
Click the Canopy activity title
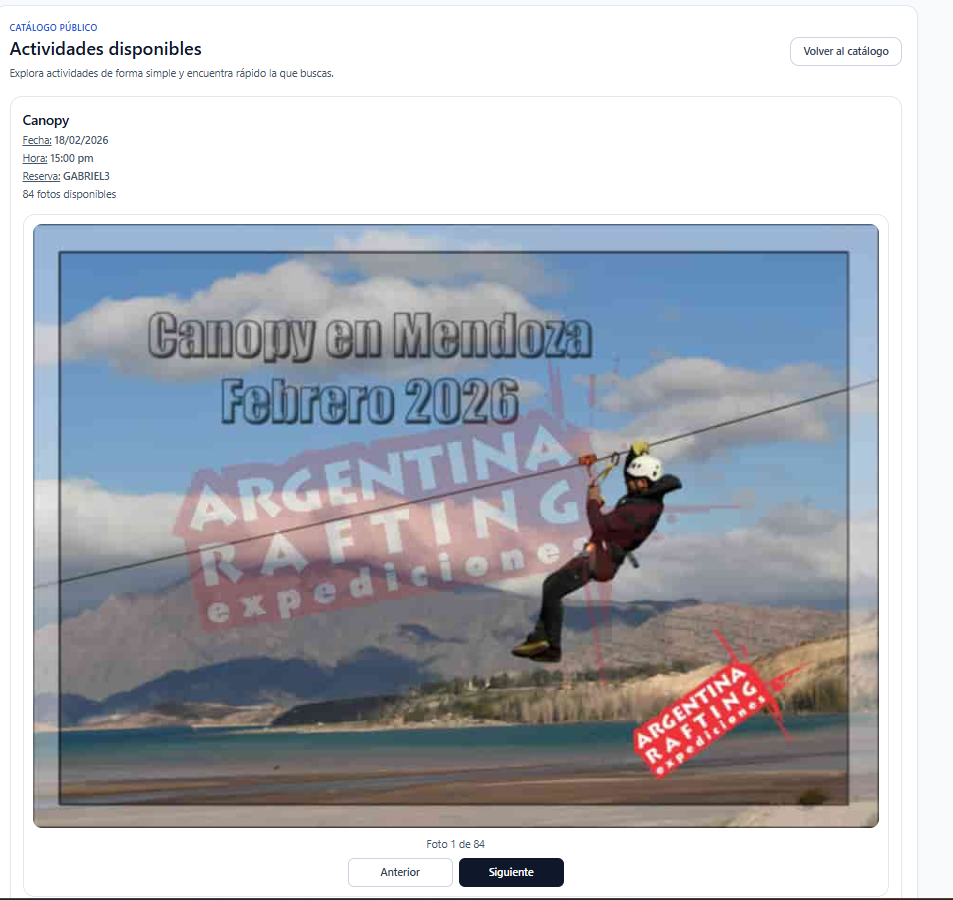(46, 120)
